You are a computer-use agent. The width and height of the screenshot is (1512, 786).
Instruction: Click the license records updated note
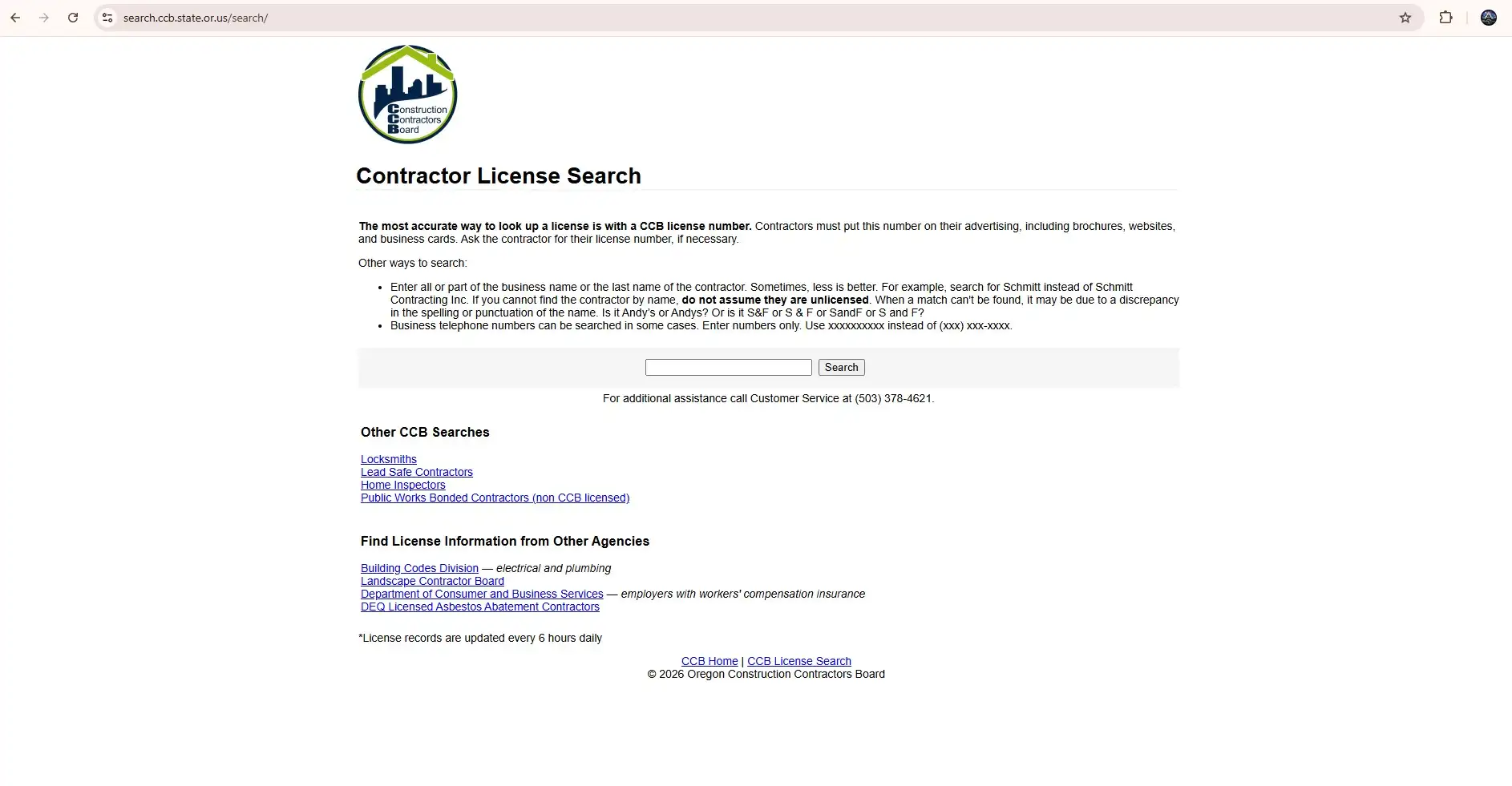[x=480, y=638]
